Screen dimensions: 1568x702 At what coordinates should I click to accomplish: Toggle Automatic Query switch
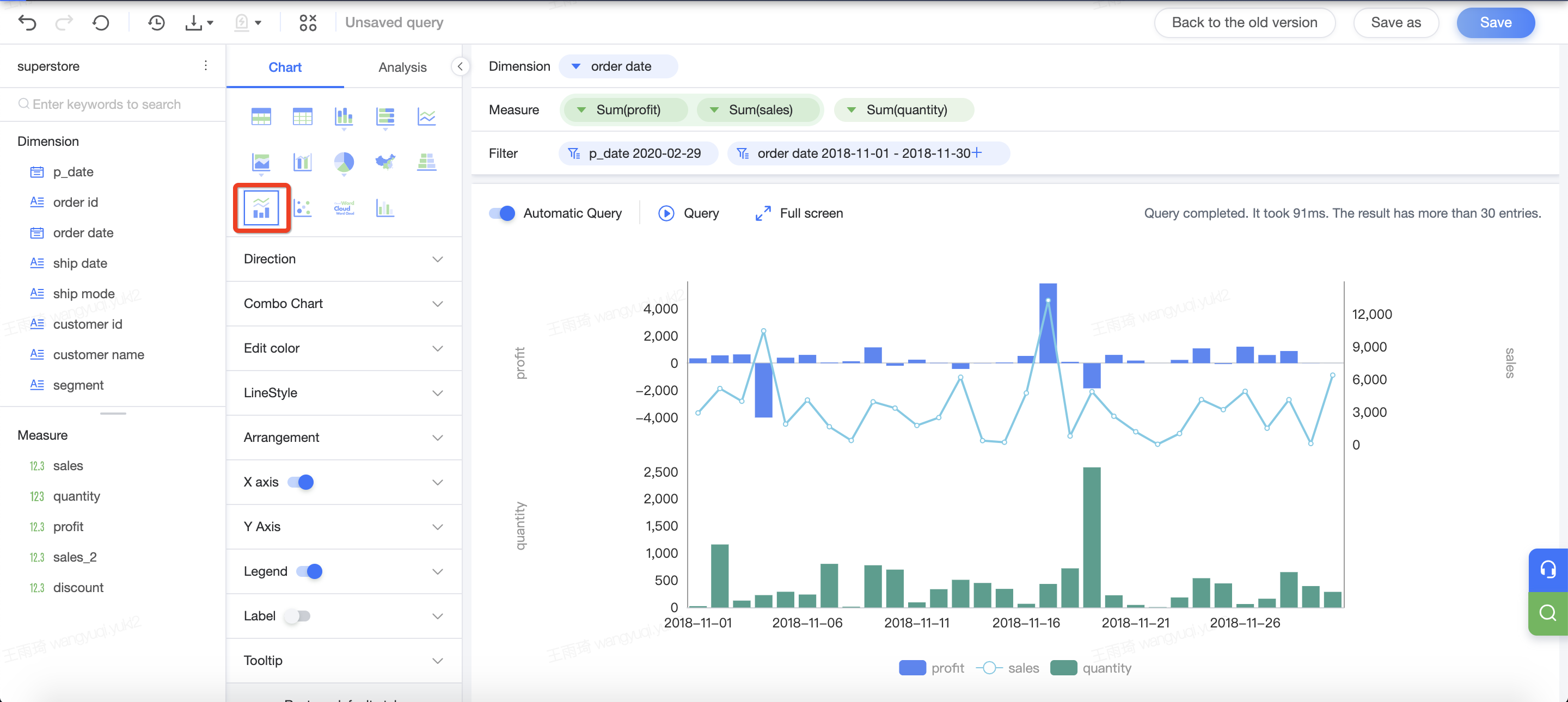[x=502, y=213]
